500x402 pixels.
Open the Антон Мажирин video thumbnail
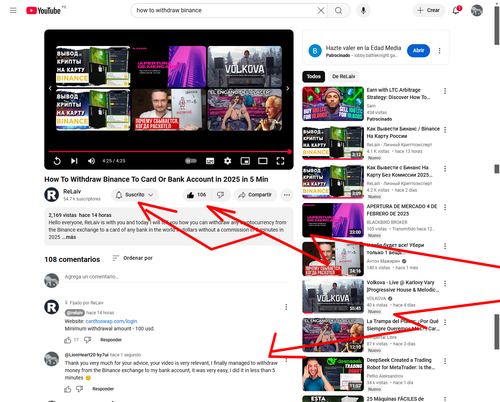[333, 259]
